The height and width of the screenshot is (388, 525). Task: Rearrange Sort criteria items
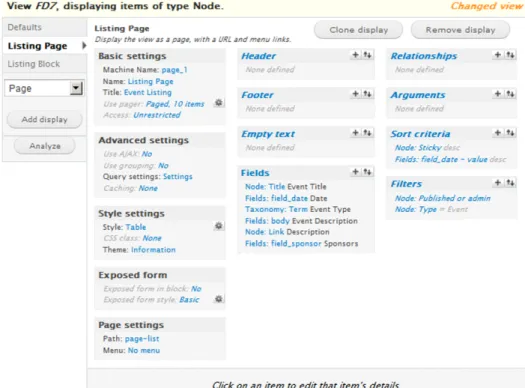click(x=510, y=133)
